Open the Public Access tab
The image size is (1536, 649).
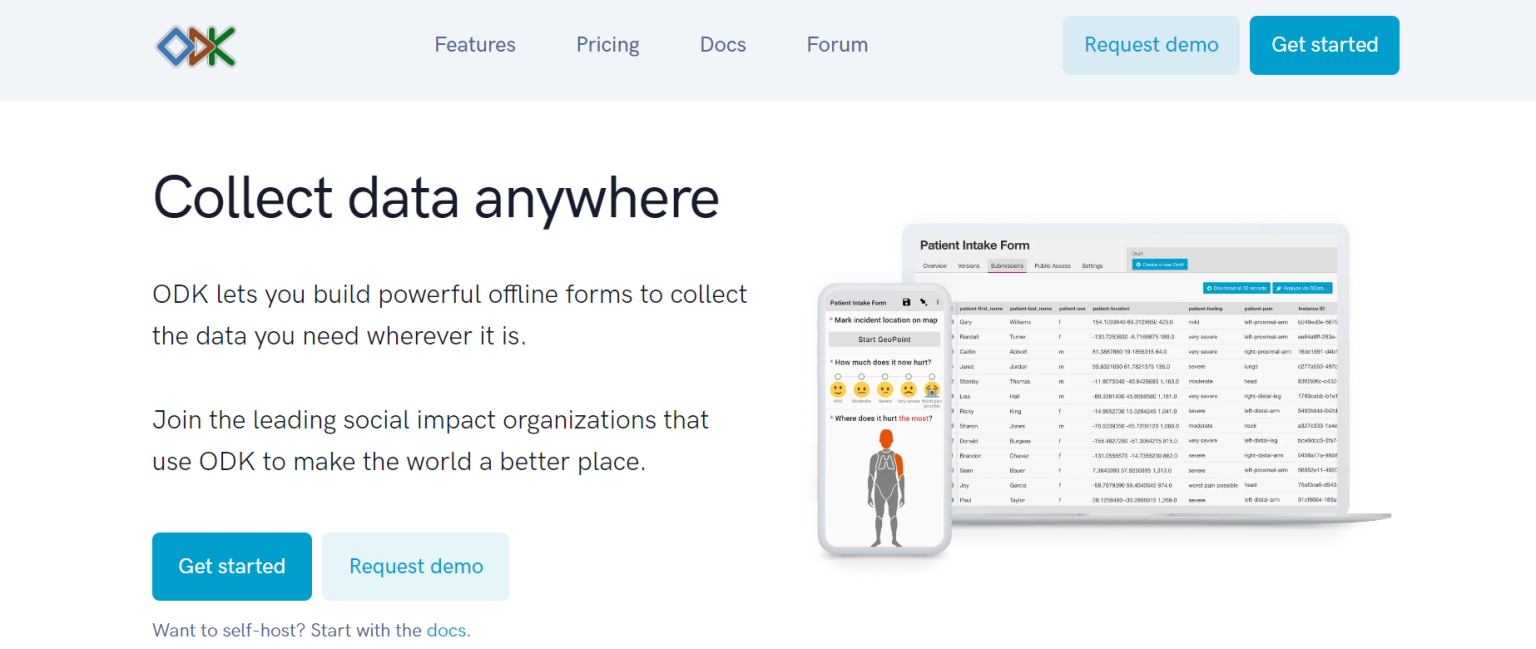(1051, 265)
